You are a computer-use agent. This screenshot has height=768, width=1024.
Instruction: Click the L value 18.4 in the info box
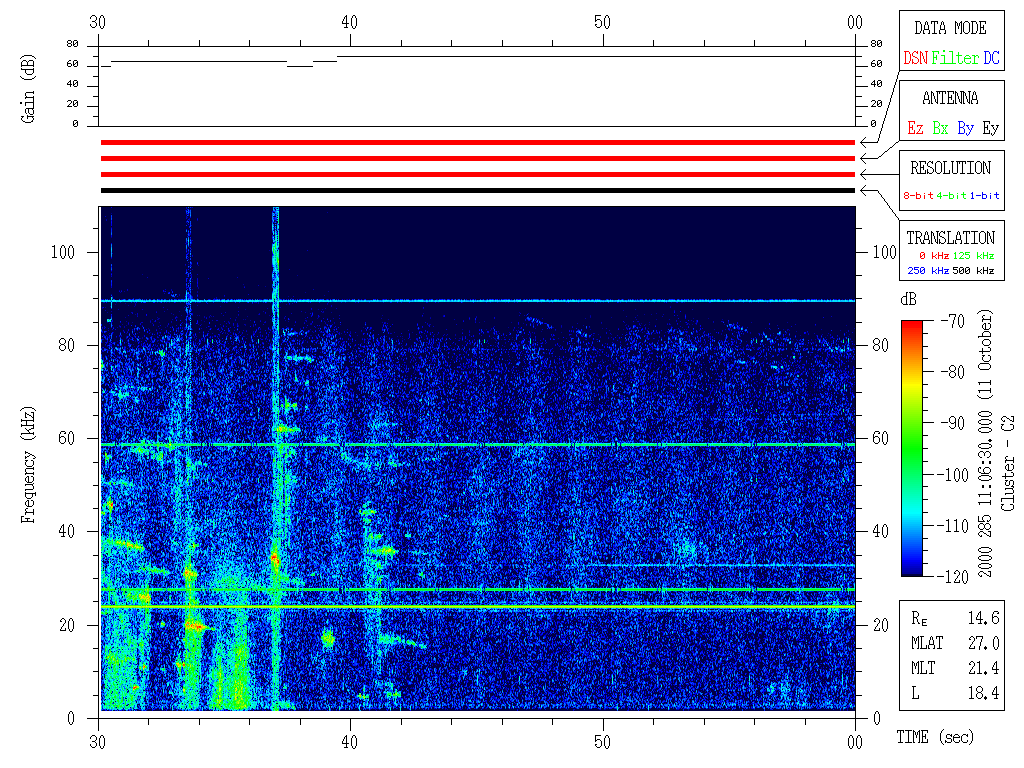[x=983, y=693]
